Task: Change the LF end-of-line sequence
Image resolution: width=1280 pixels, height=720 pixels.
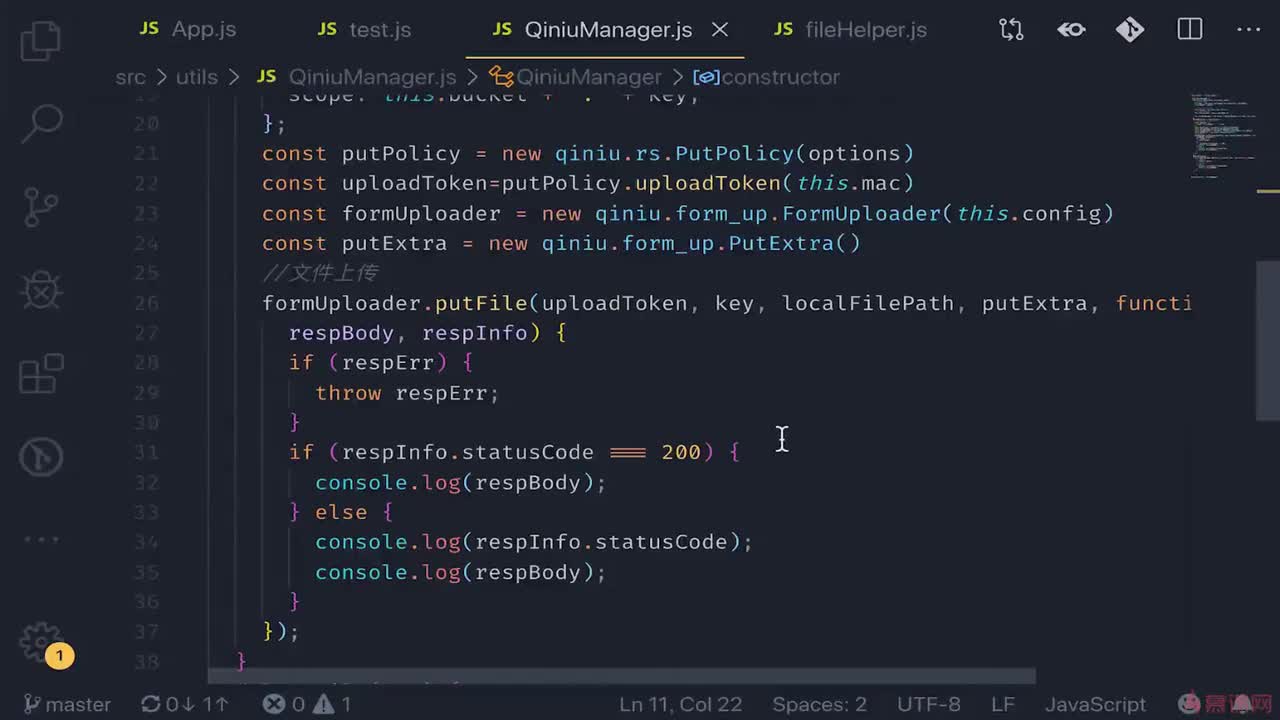Action: point(1003,704)
